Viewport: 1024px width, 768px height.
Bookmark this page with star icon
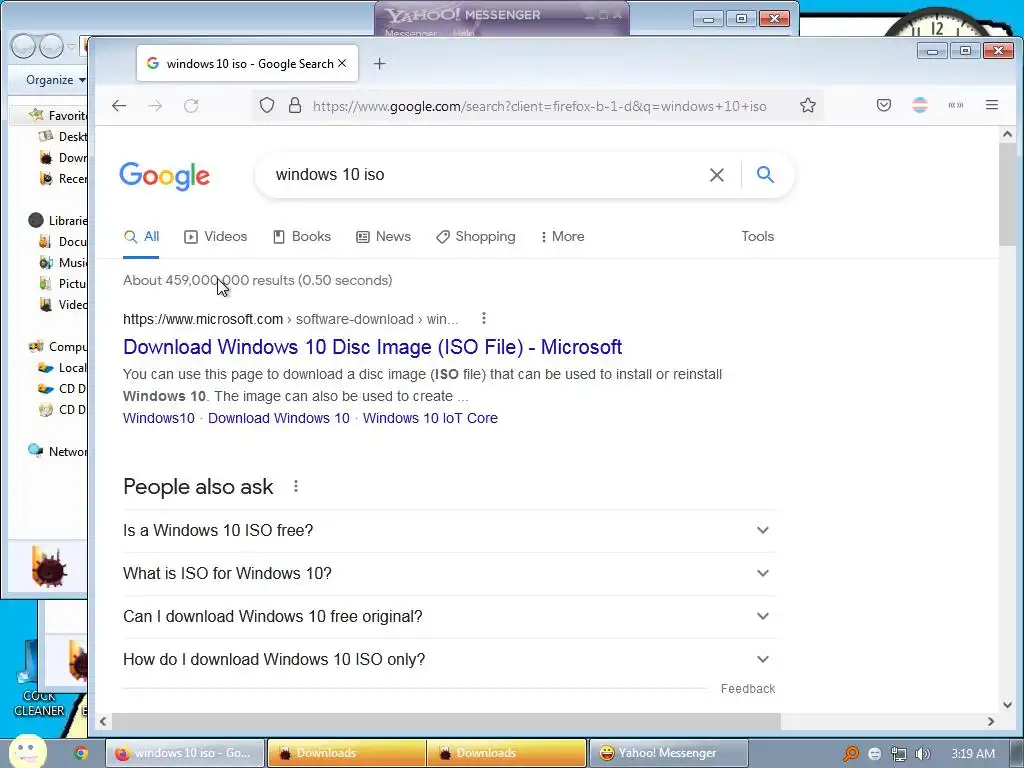click(808, 105)
